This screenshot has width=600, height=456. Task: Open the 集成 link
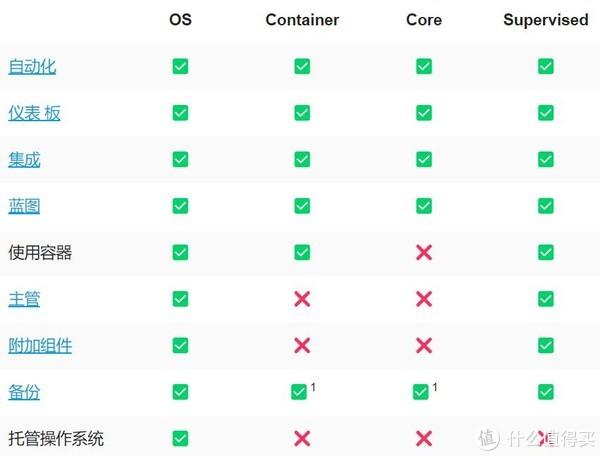point(24,160)
